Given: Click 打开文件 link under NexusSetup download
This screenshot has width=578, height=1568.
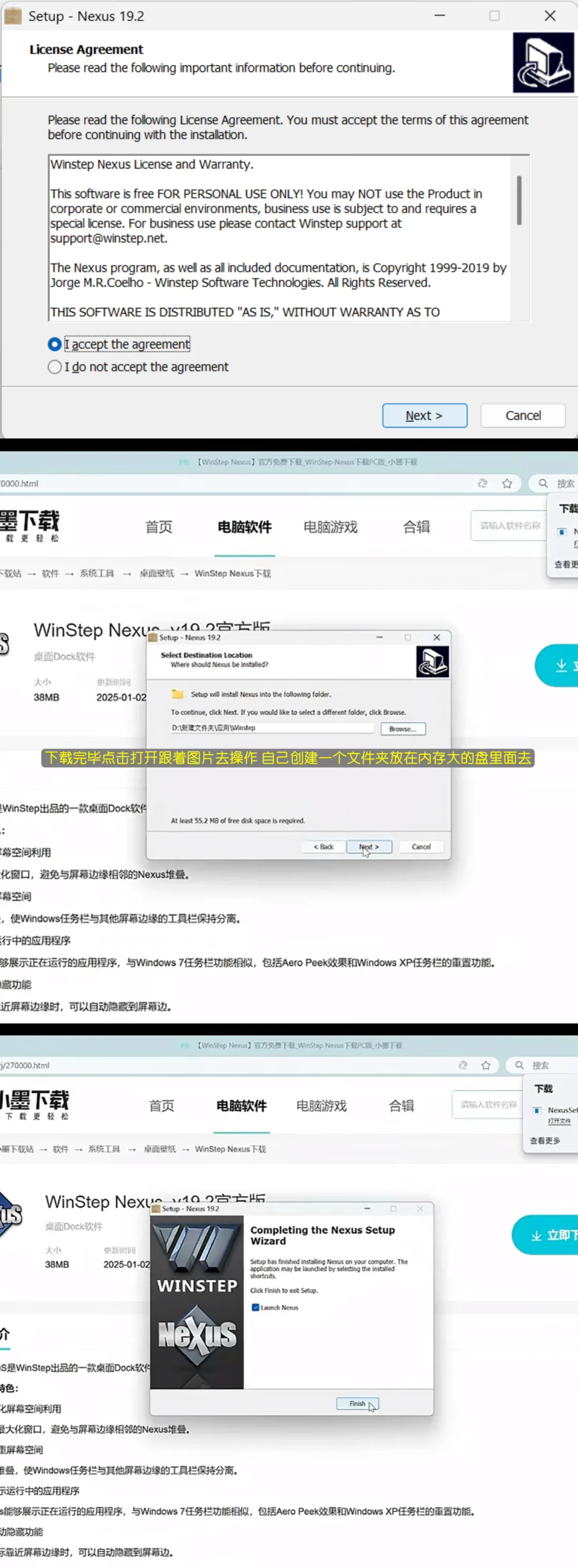Looking at the screenshot, I should tap(559, 1120).
